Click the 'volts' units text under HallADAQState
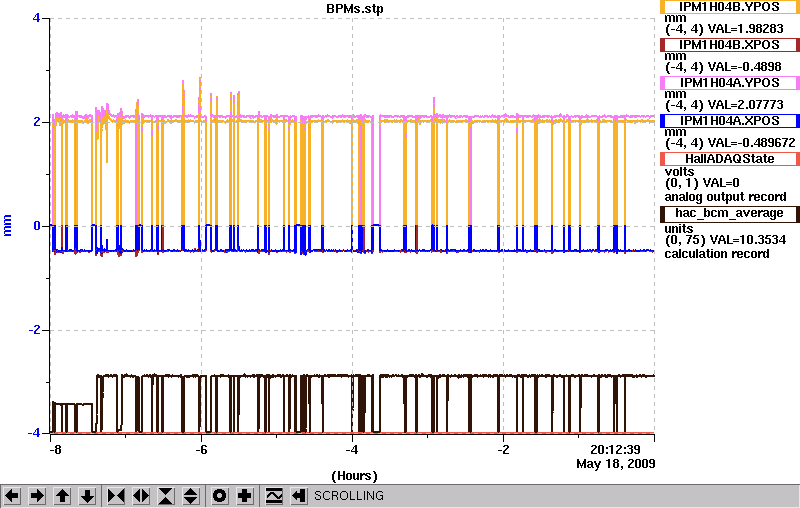Screen dimensions: 800x508 point(679,172)
